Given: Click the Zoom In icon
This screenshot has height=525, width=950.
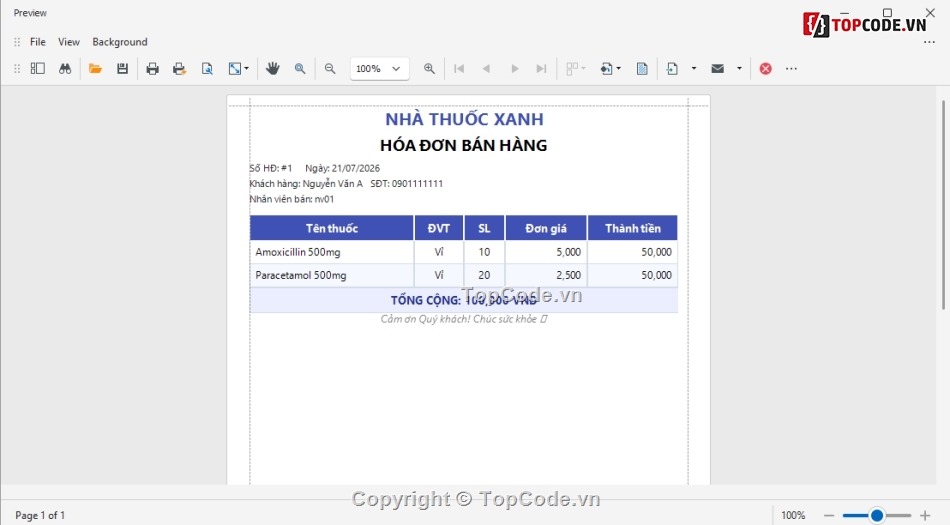Looking at the screenshot, I should [x=429, y=68].
